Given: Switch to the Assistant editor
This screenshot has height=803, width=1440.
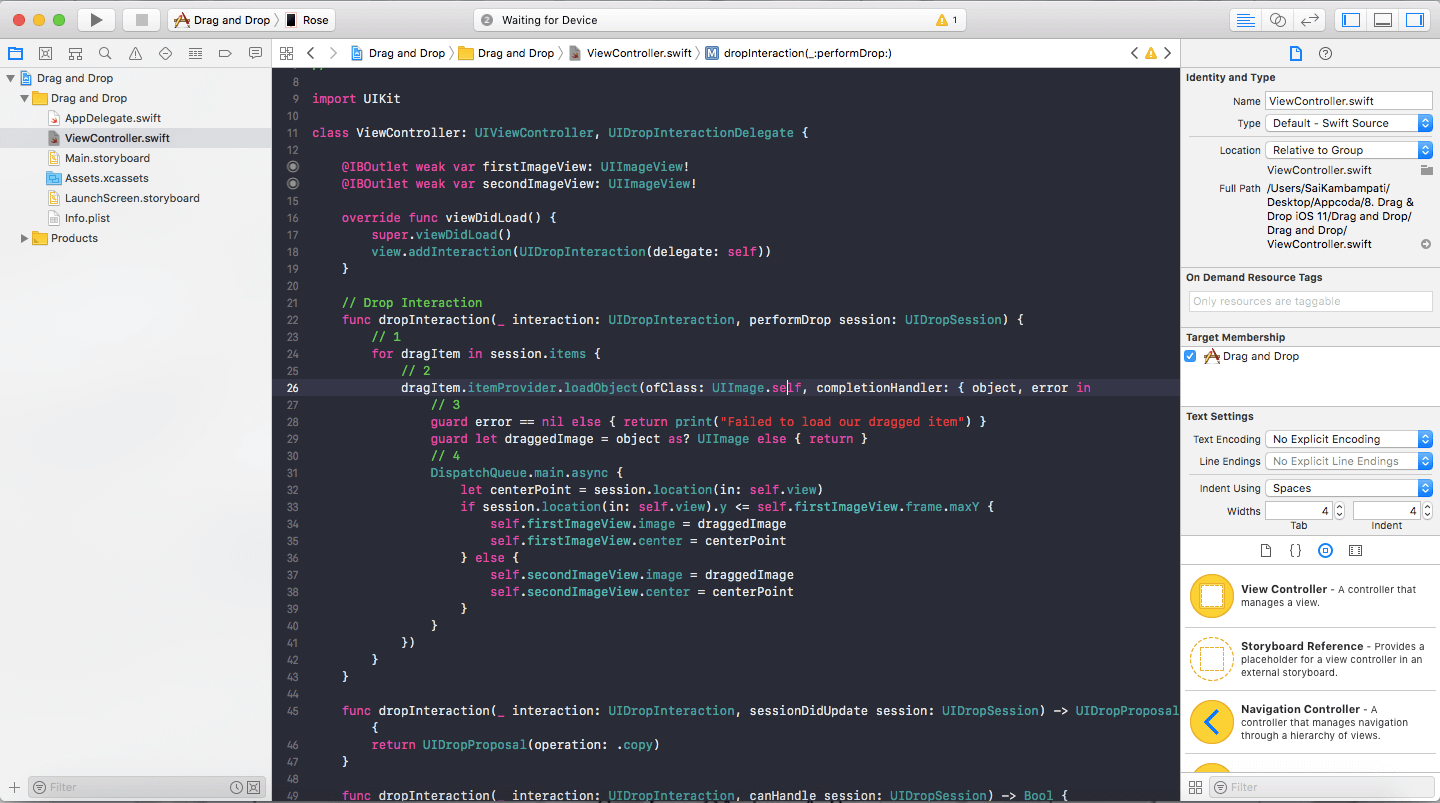Looking at the screenshot, I should click(1277, 20).
